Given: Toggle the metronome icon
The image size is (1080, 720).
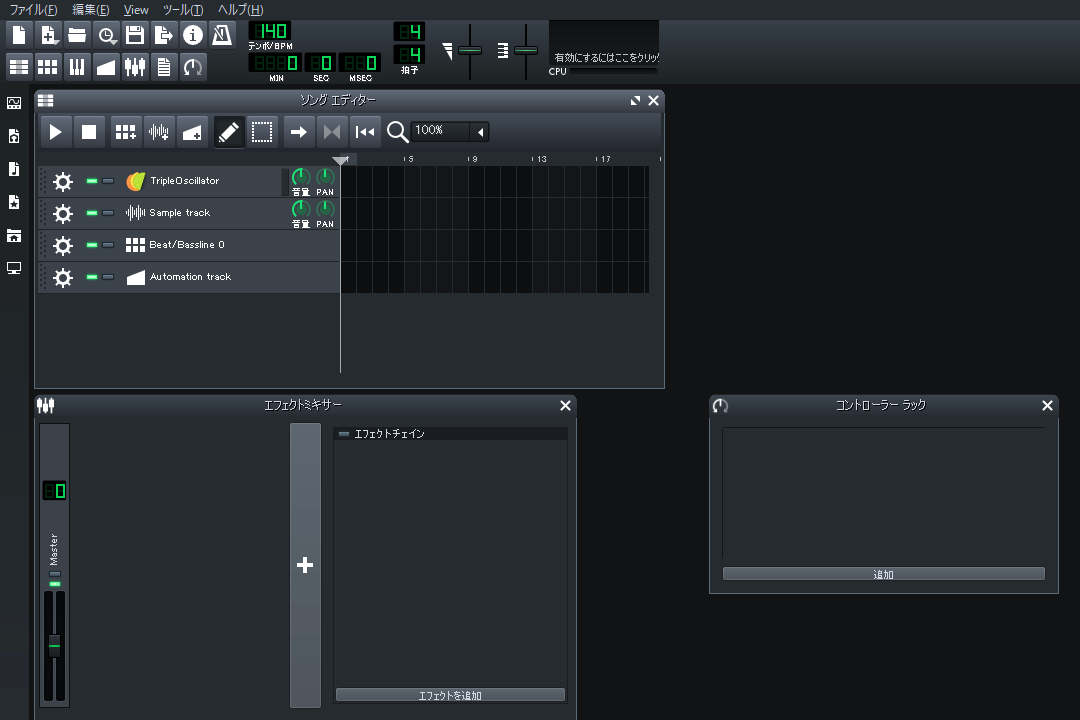Looking at the screenshot, I should 221,35.
